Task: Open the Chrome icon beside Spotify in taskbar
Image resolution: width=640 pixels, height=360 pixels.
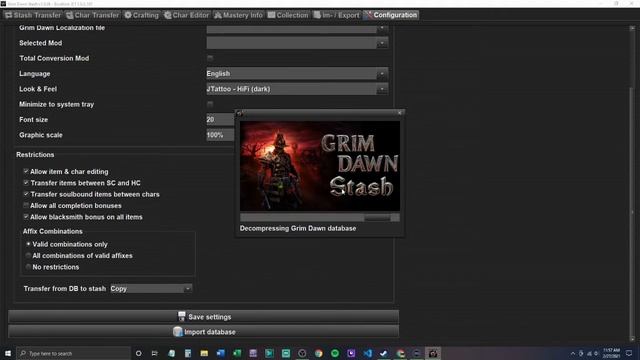Action: pos(318,353)
